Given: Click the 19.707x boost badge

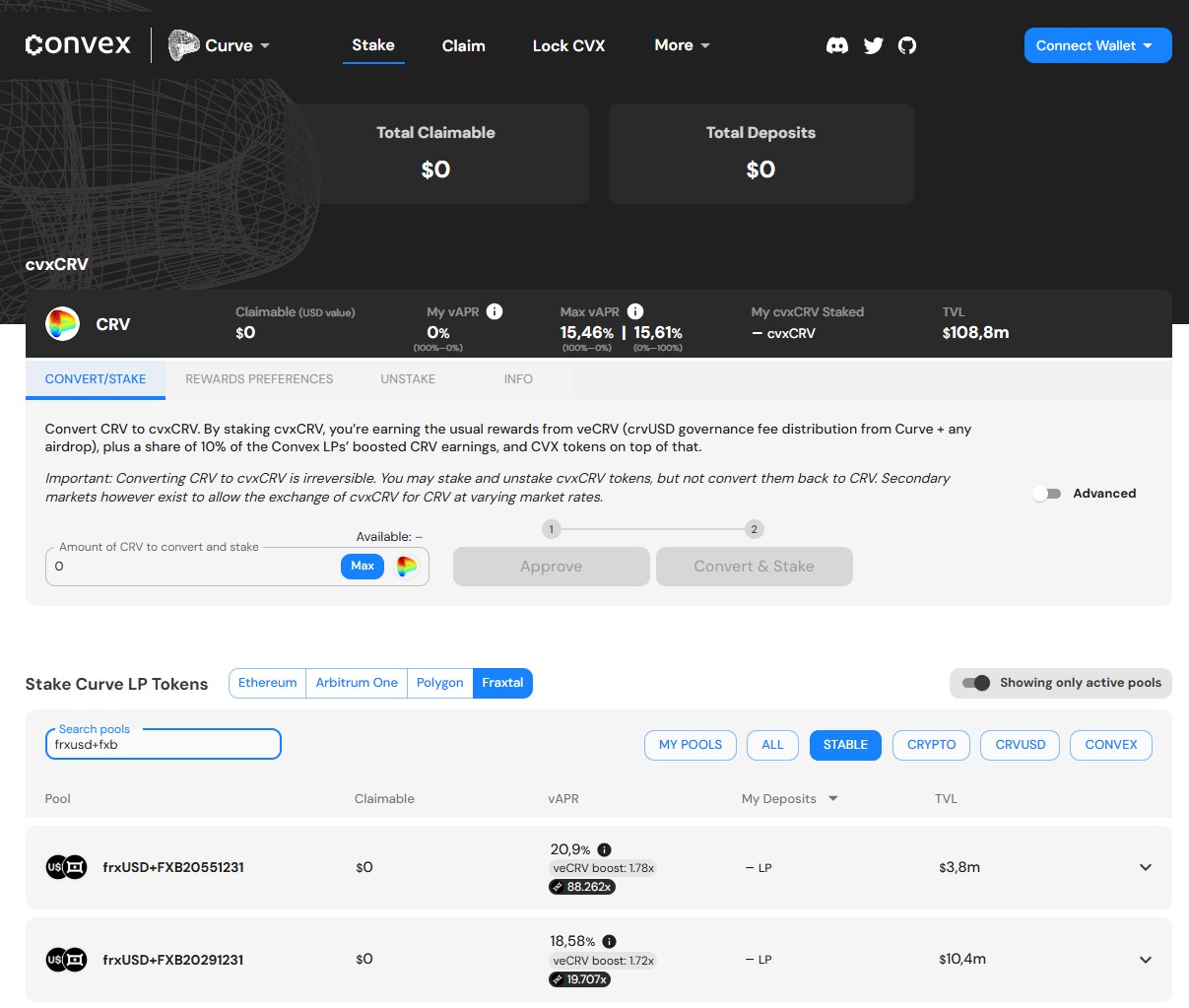Looking at the screenshot, I should pyautogui.click(x=580, y=979).
